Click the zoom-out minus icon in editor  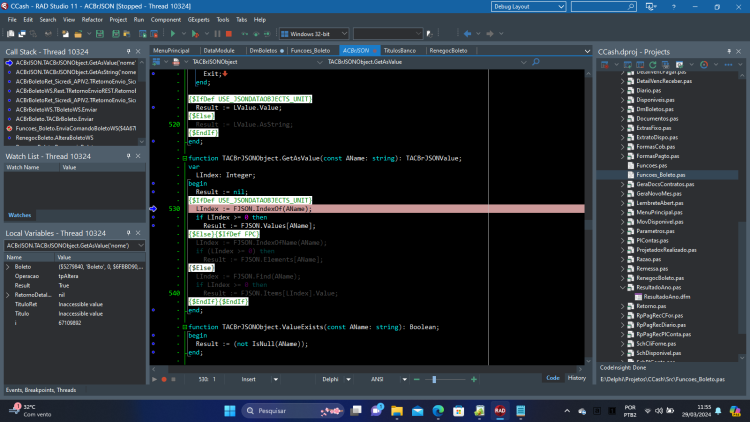click(417, 379)
